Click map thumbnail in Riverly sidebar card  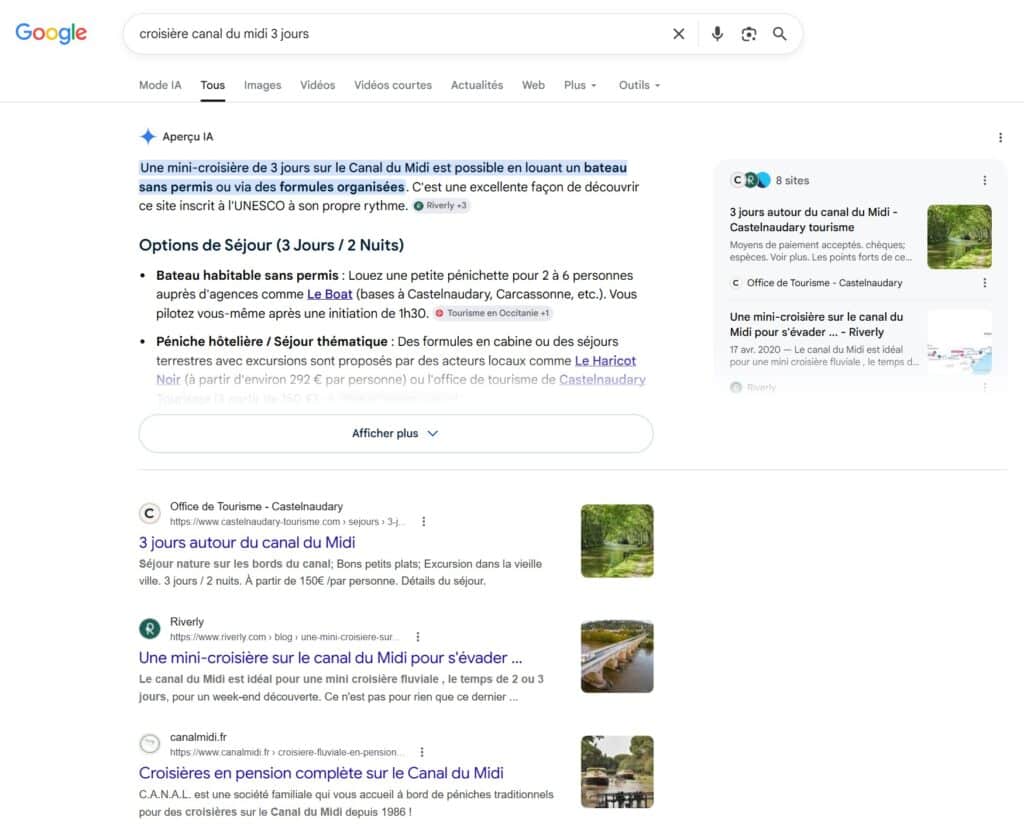[959, 341]
